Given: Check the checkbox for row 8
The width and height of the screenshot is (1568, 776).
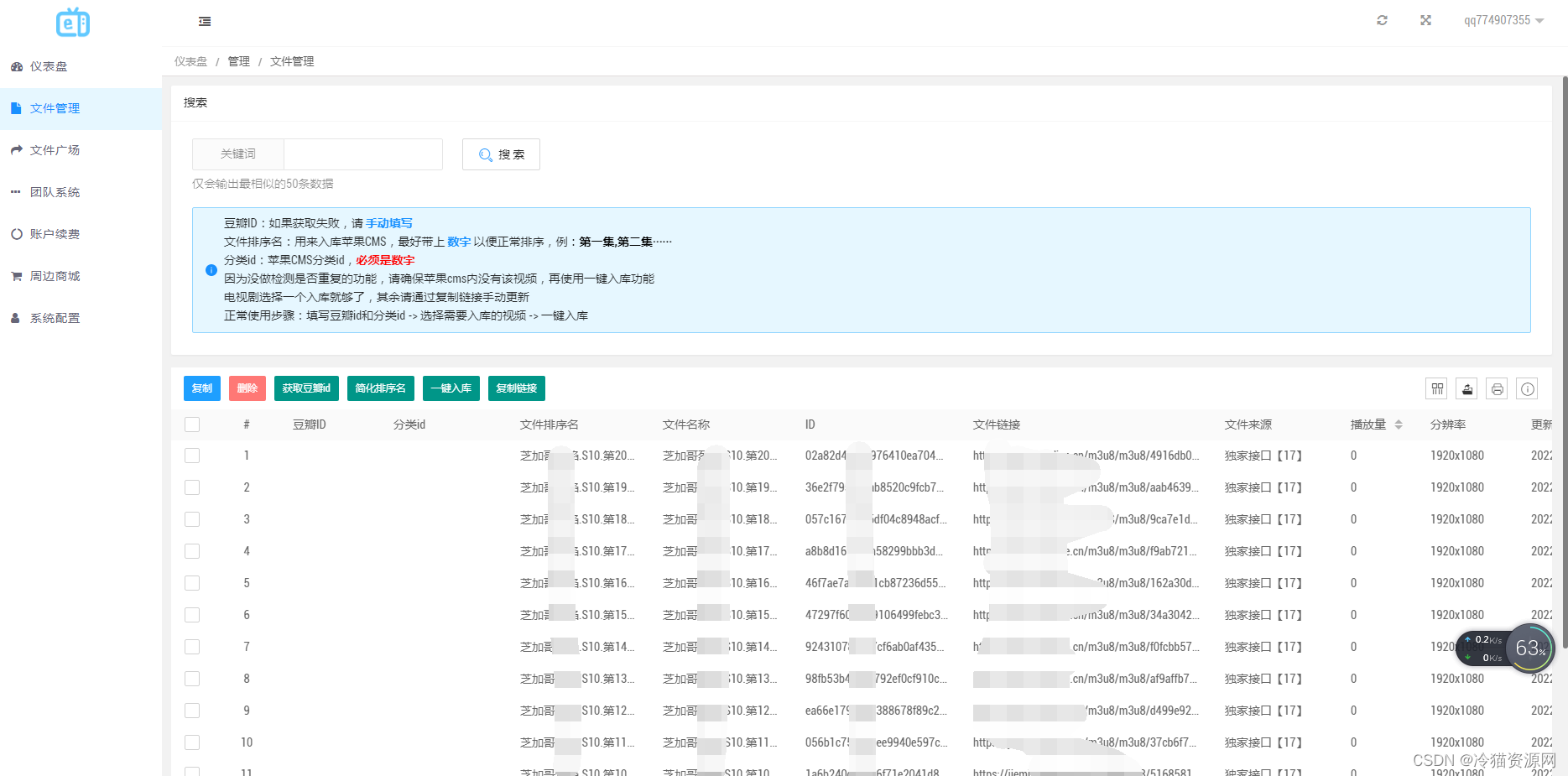Looking at the screenshot, I should 192,679.
